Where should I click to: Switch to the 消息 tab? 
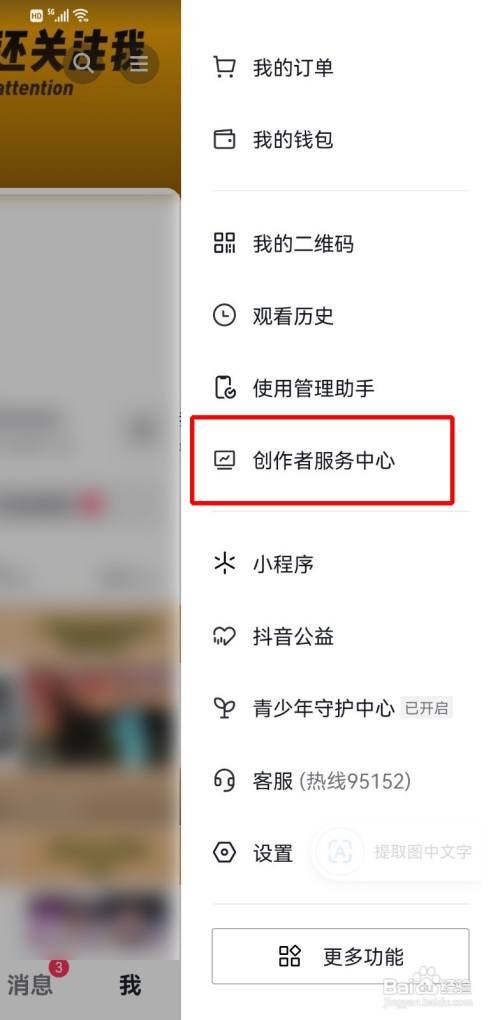point(31,985)
